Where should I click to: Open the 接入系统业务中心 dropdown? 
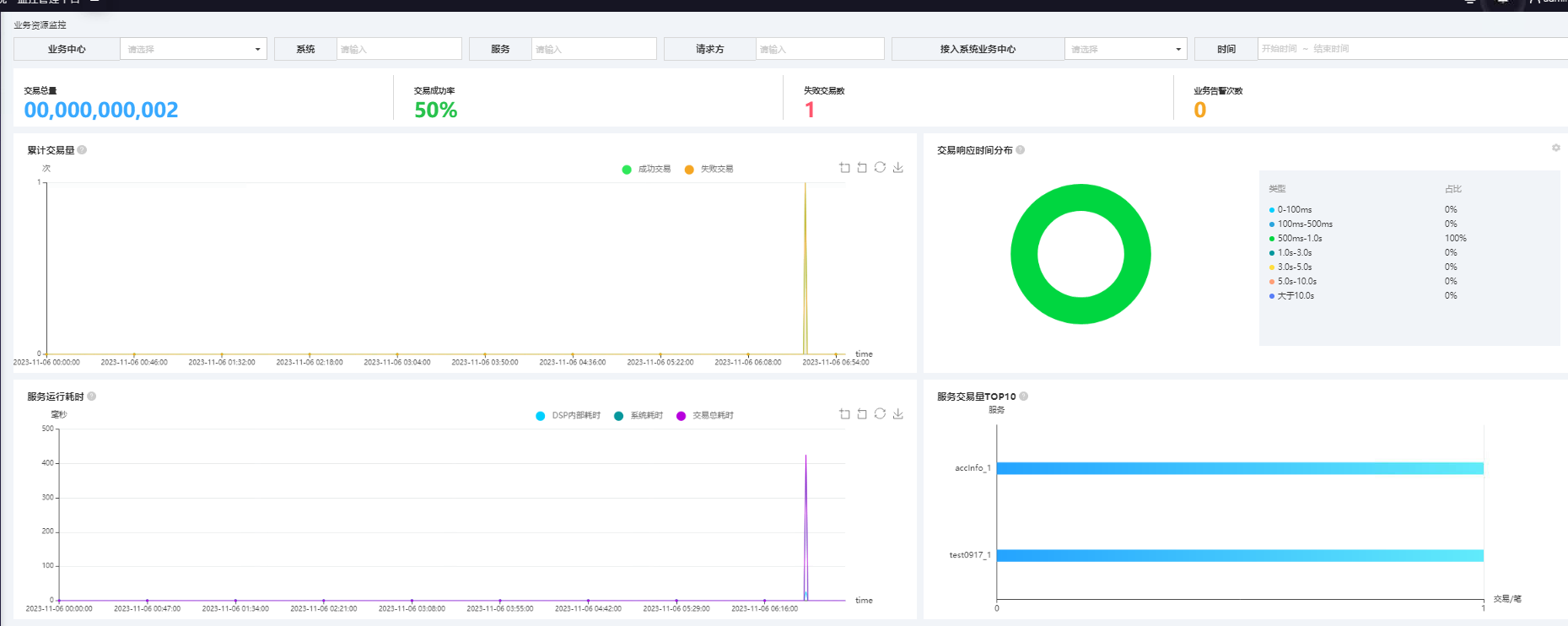click(x=1125, y=49)
